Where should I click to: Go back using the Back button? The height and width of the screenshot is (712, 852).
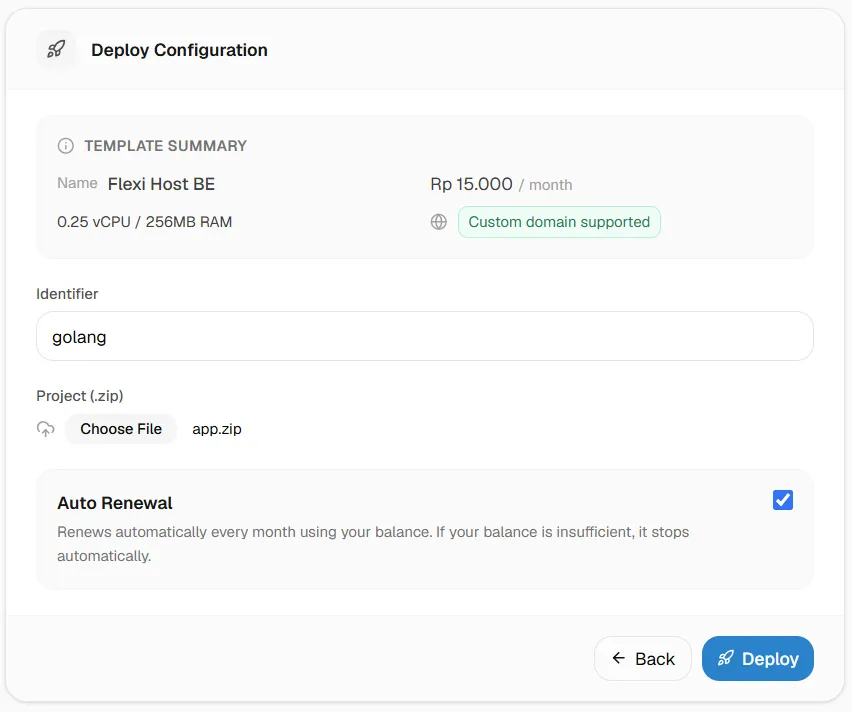643,658
